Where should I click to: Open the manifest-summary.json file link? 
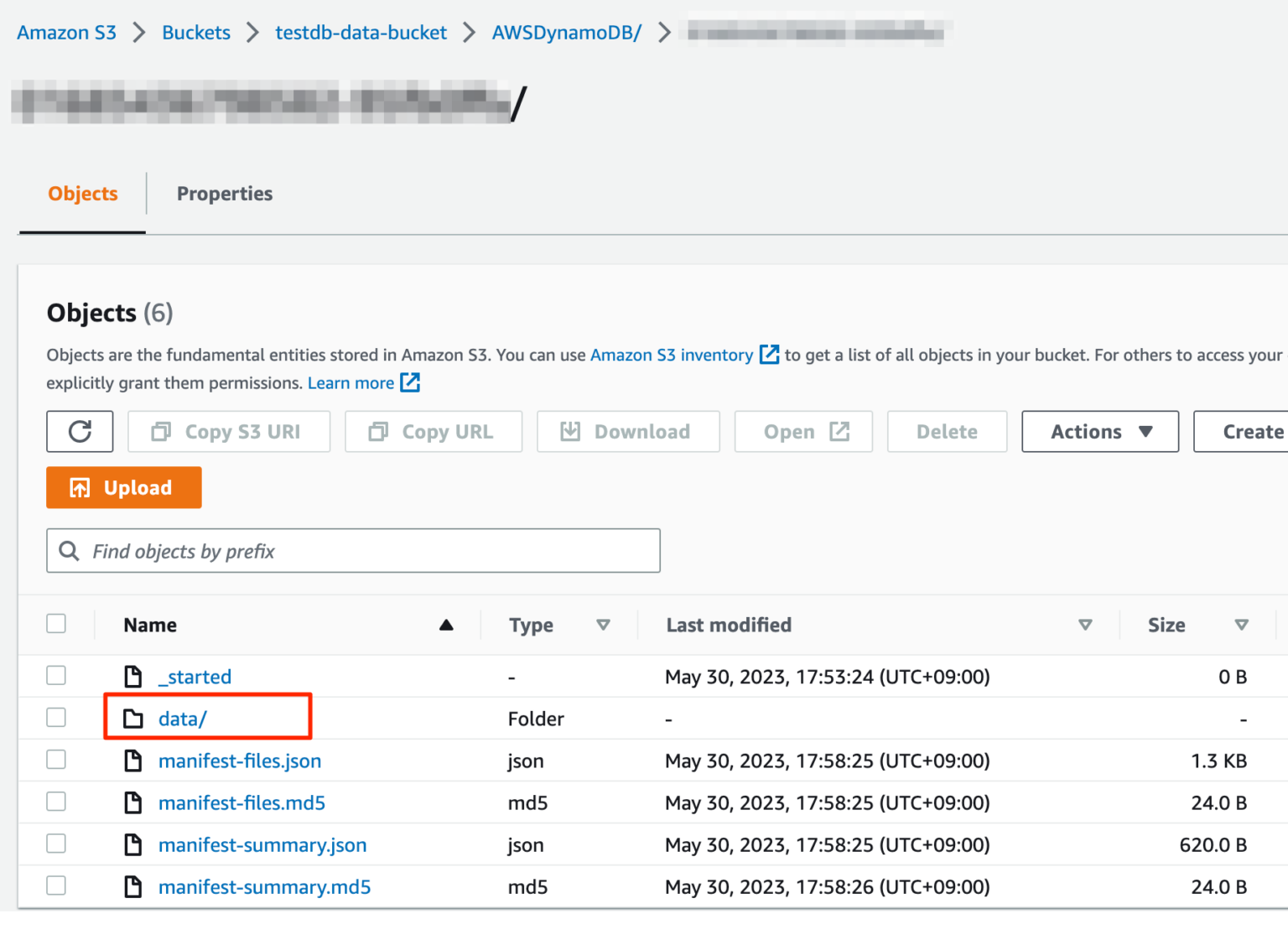pyautogui.click(x=262, y=844)
